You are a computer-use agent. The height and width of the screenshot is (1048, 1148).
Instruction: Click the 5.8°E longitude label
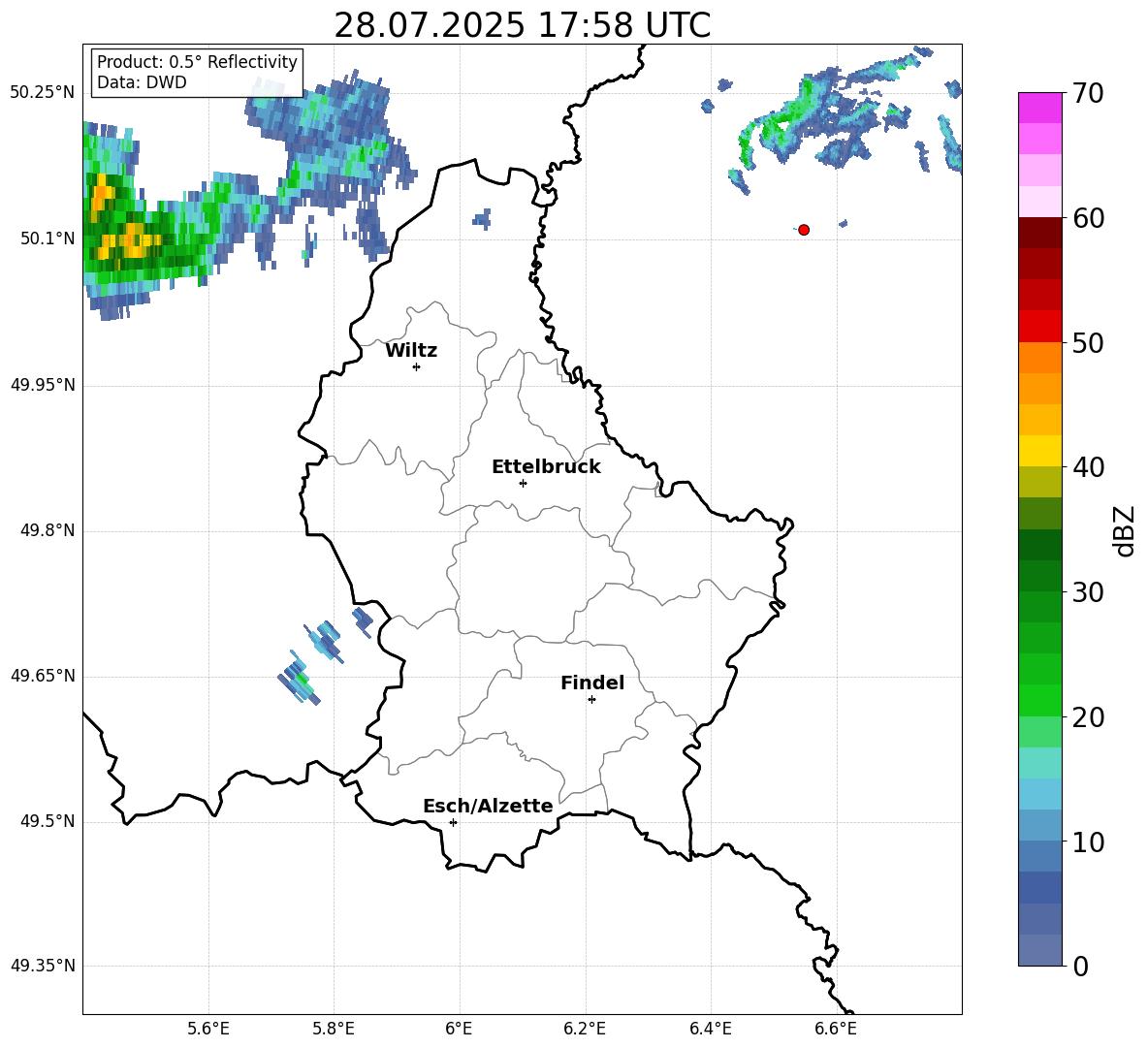pyautogui.click(x=334, y=1029)
